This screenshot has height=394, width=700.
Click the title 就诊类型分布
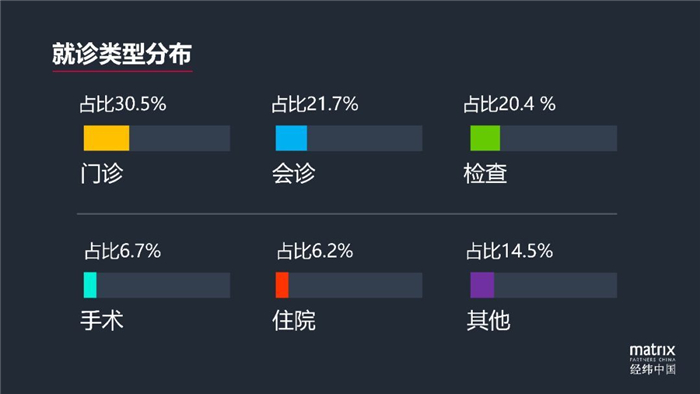click(x=122, y=54)
